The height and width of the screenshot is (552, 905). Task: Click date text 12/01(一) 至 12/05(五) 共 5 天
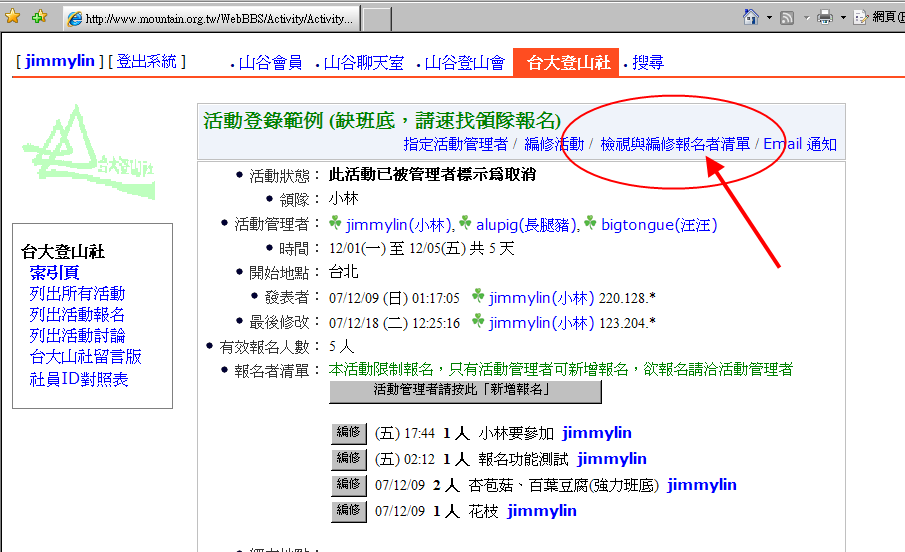421,248
